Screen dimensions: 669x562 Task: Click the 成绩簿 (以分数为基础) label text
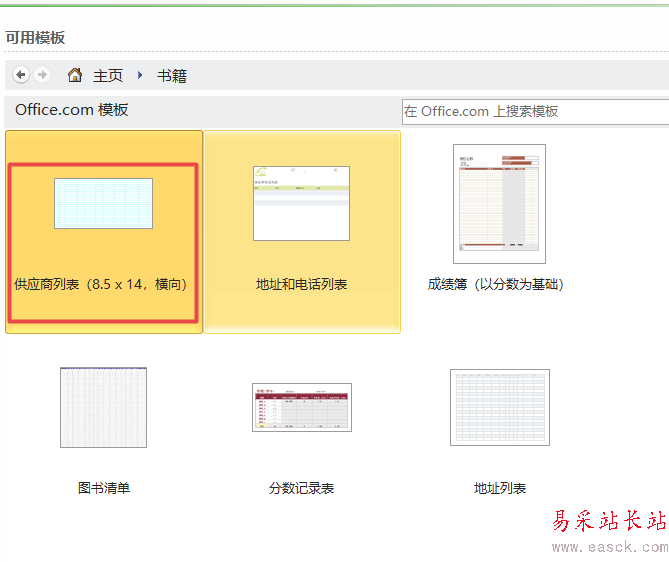[496, 285]
